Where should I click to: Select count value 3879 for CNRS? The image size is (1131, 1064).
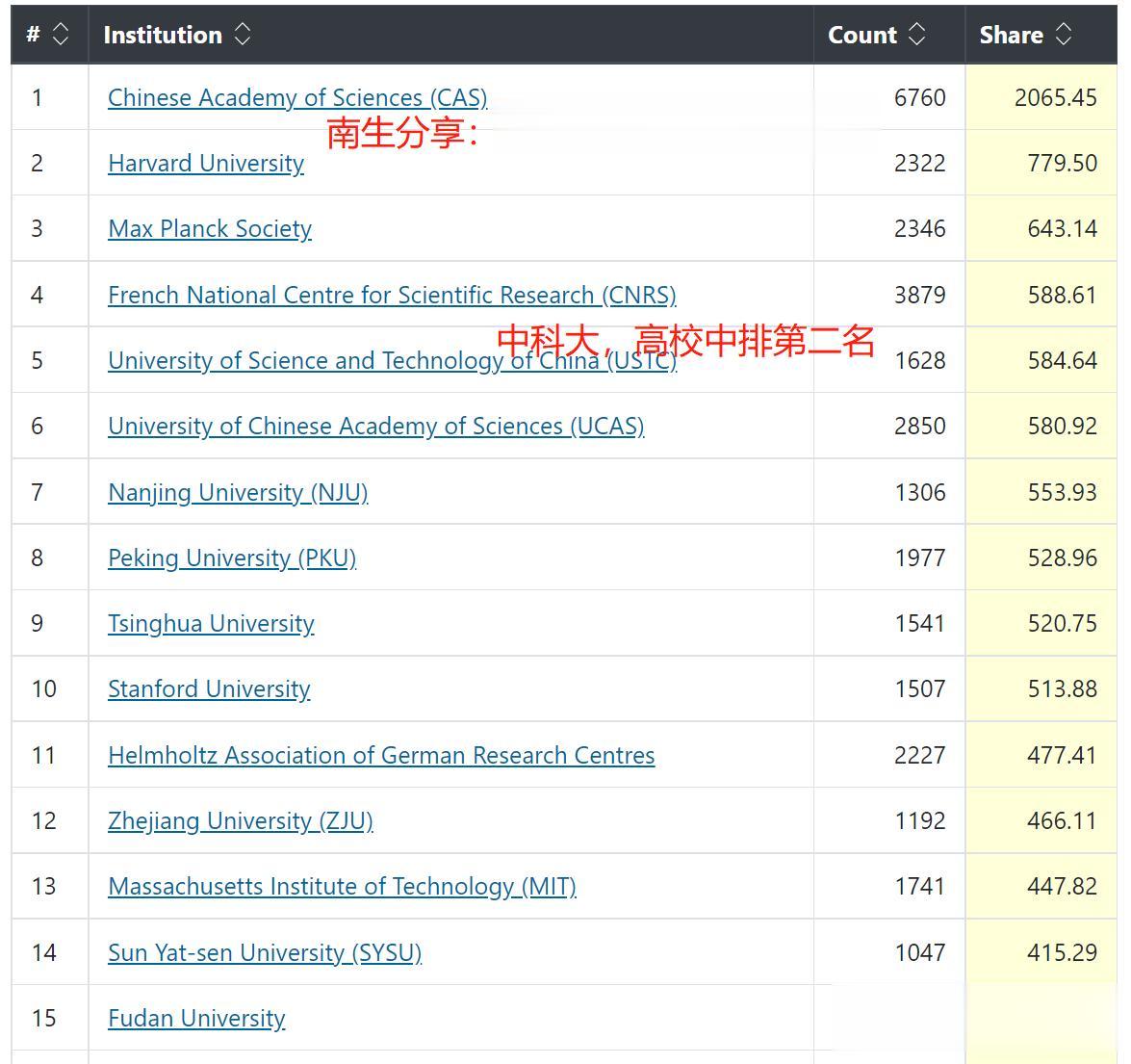pyautogui.click(x=919, y=295)
